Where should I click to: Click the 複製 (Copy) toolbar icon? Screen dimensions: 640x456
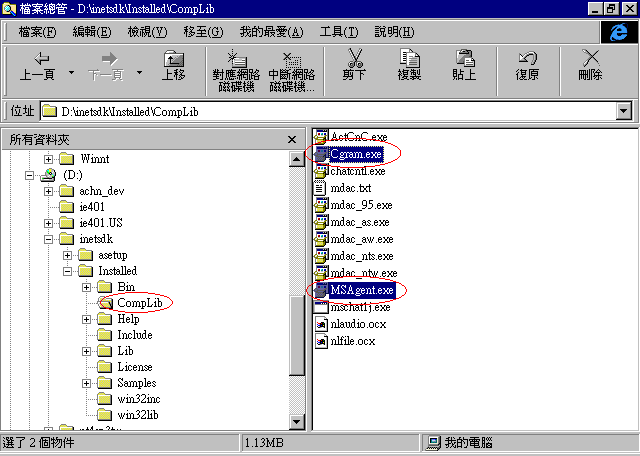click(x=409, y=59)
